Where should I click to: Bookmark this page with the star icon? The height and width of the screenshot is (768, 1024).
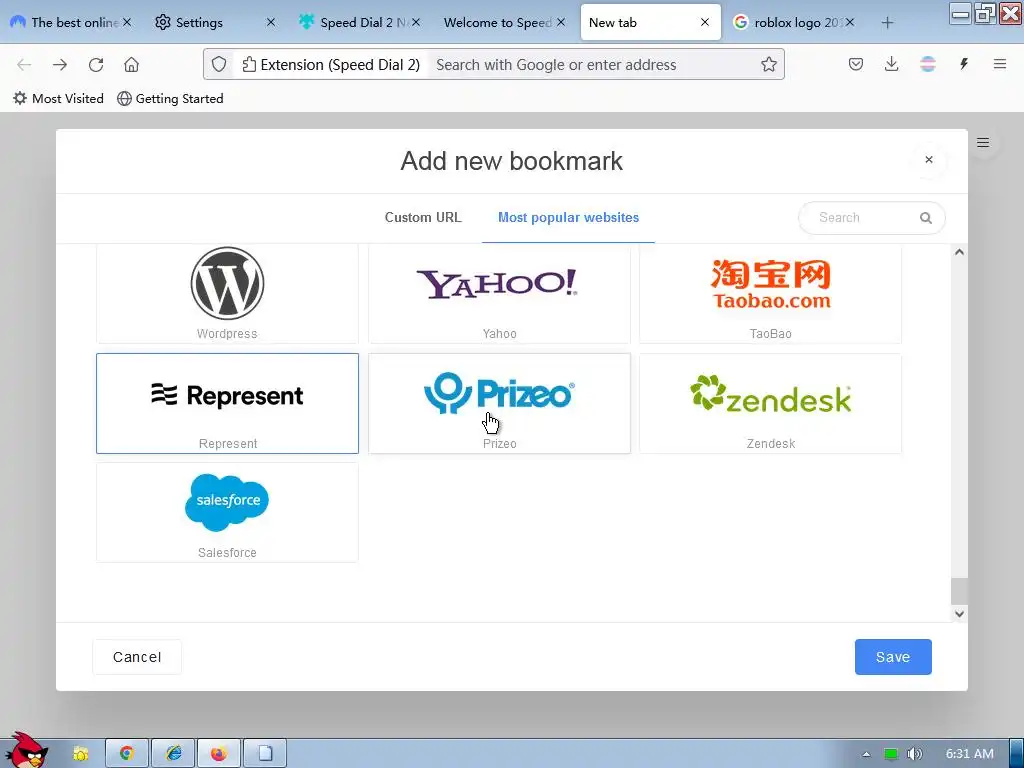(x=769, y=65)
